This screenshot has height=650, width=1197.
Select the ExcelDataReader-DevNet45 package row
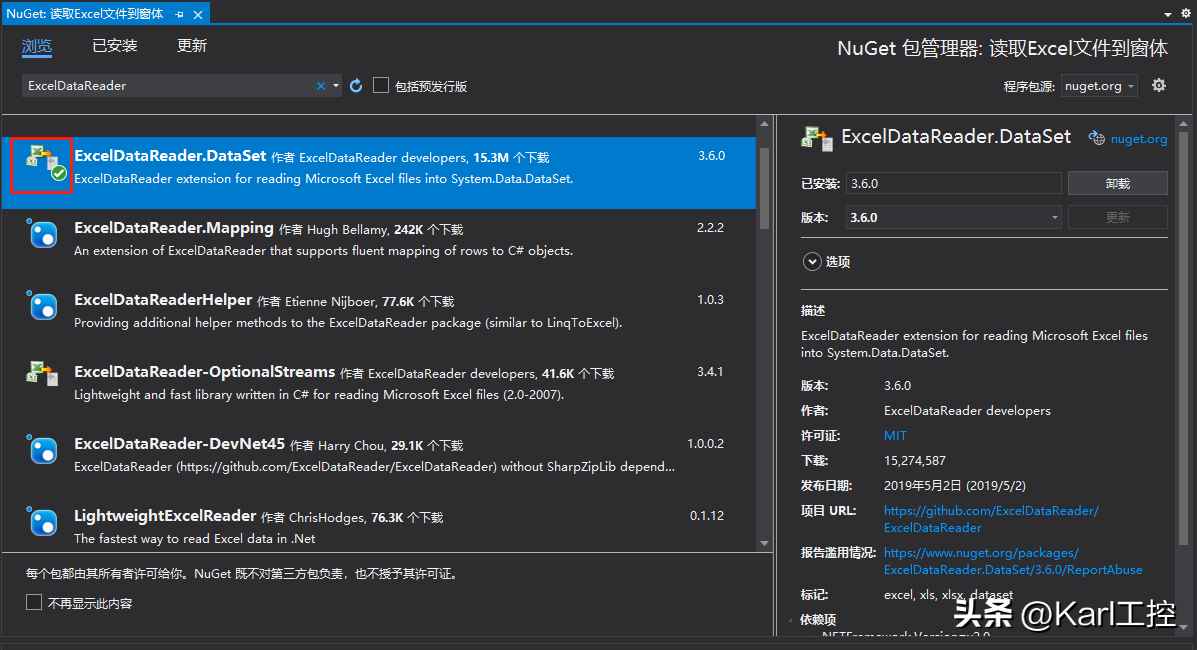tap(379, 460)
